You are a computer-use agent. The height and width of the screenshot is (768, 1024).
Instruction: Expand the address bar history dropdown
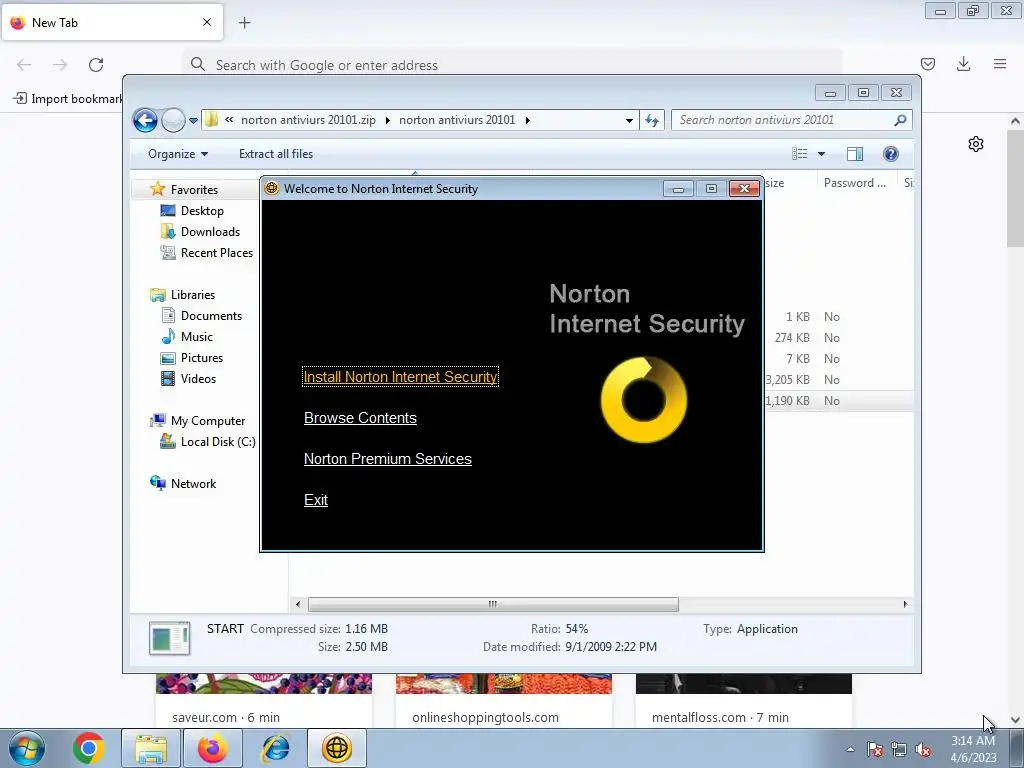click(629, 121)
